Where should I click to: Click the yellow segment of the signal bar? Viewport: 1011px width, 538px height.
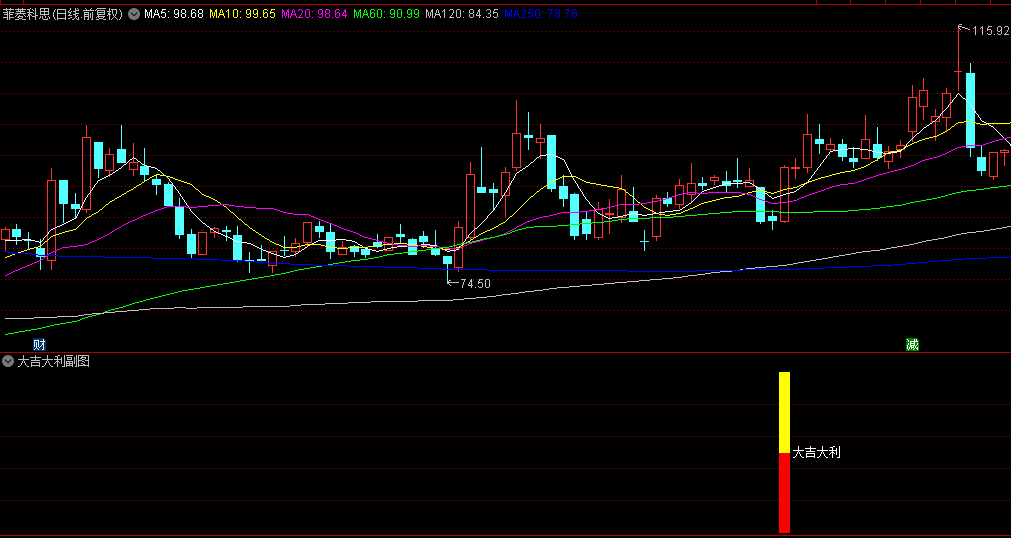(x=784, y=412)
